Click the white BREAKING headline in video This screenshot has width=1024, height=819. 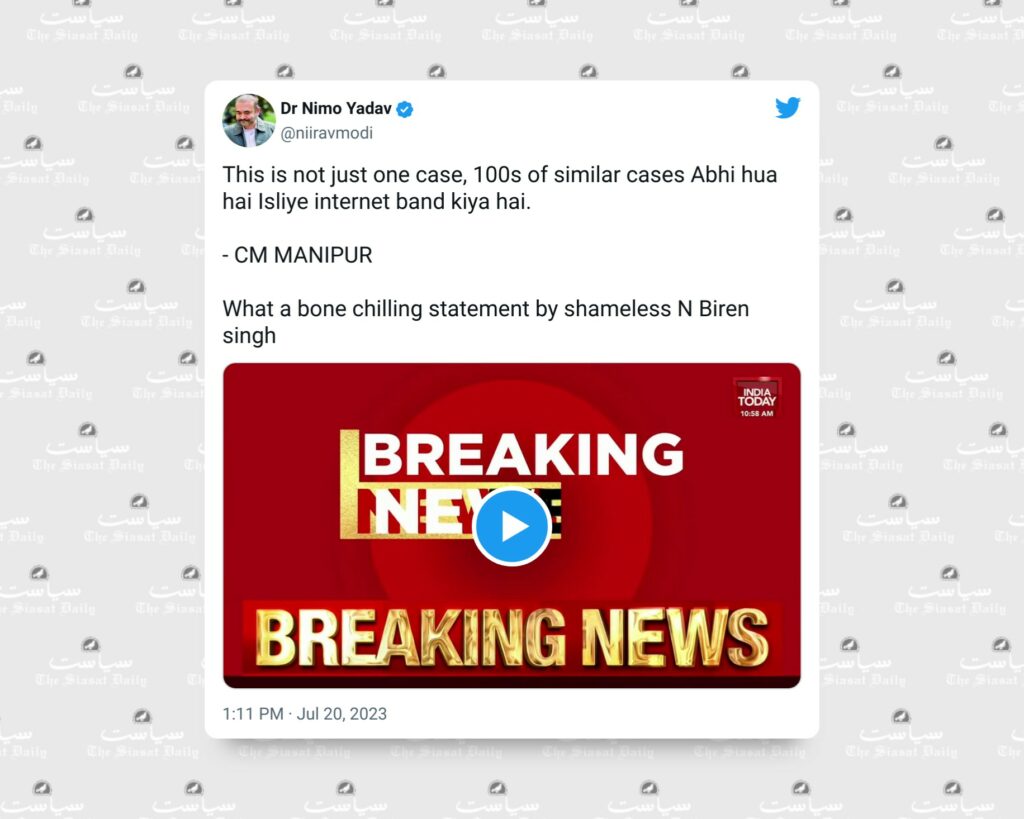(522, 453)
